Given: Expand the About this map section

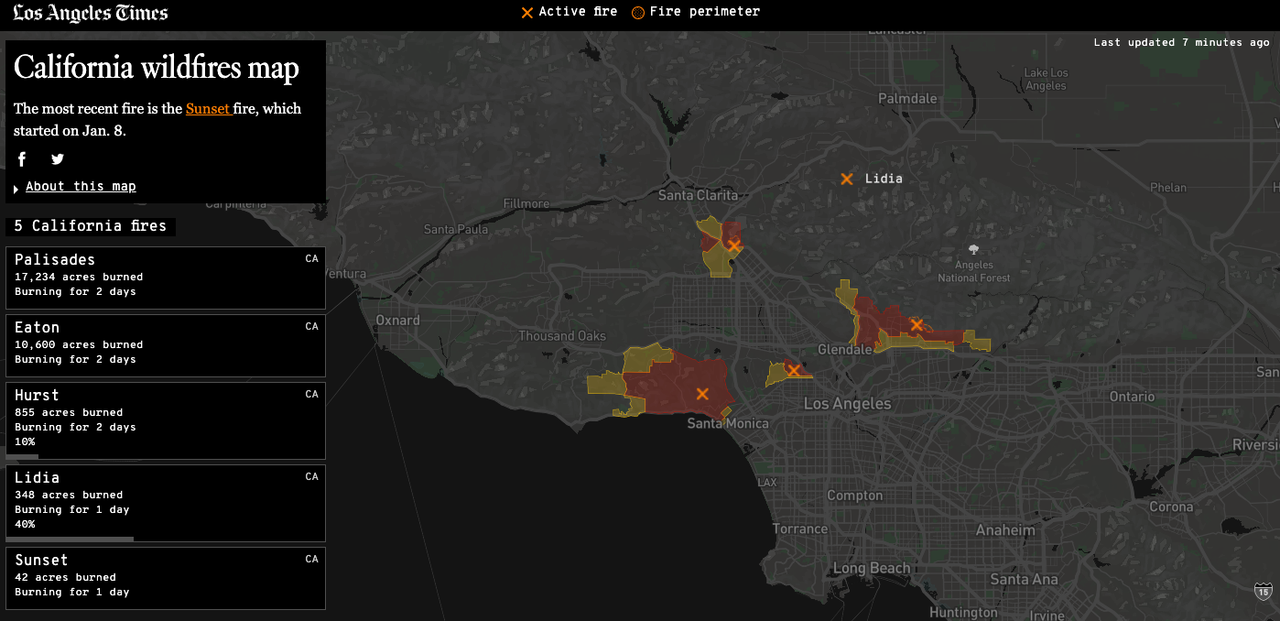Looking at the screenshot, I should click(80, 187).
